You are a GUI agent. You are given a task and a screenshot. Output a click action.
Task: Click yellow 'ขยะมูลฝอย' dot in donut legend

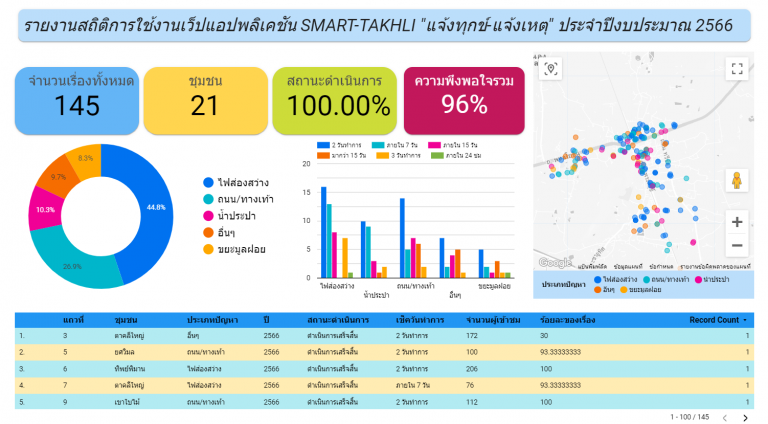[x=208, y=249]
